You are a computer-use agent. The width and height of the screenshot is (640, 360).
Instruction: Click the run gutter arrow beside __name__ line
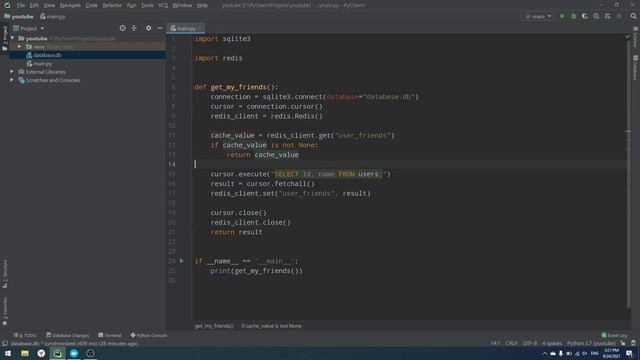coord(182,261)
